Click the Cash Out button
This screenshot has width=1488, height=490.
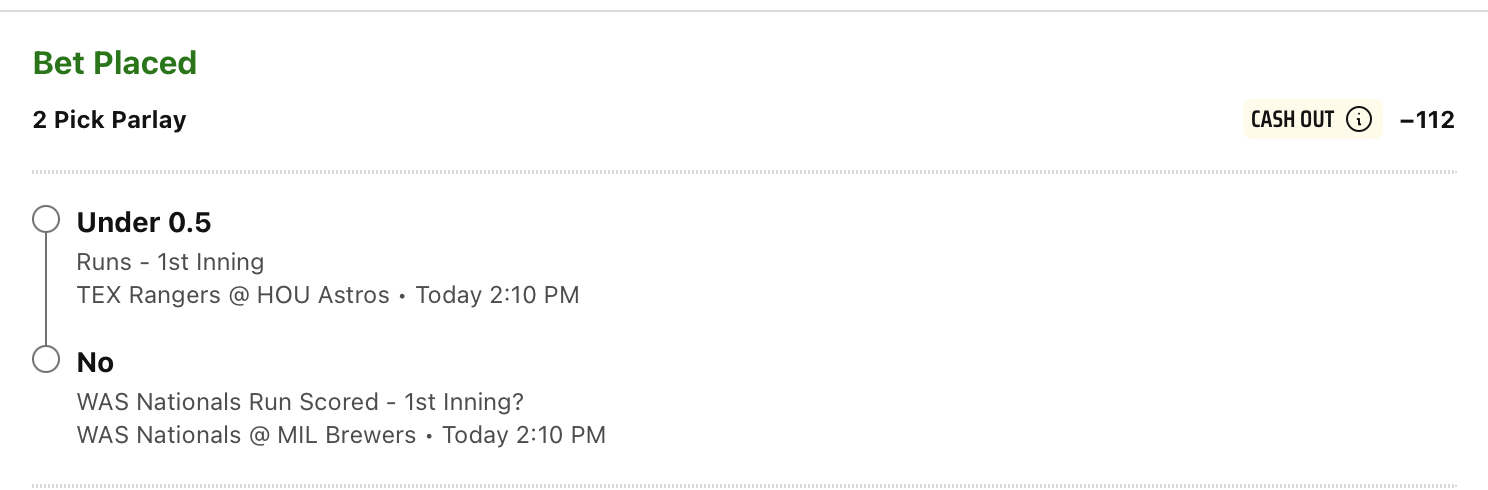(1312, 120)
